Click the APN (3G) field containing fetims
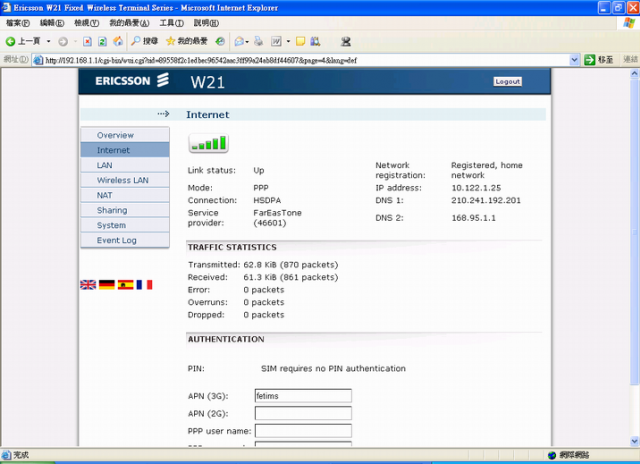Viewport: 640px width, 464px height. click(x=303, y=396)
